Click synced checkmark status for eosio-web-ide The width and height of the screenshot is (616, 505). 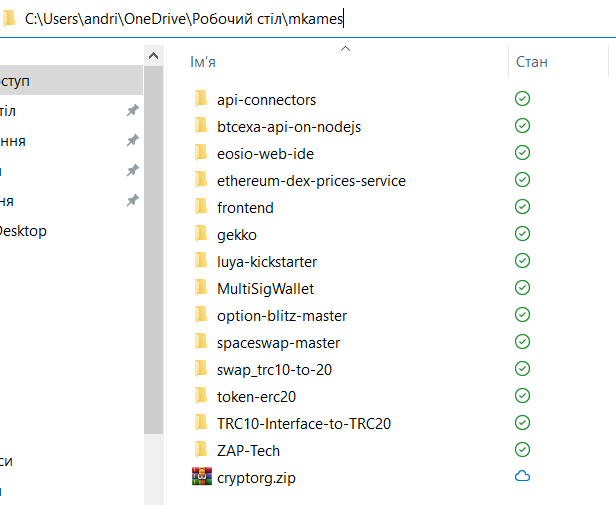522,152
